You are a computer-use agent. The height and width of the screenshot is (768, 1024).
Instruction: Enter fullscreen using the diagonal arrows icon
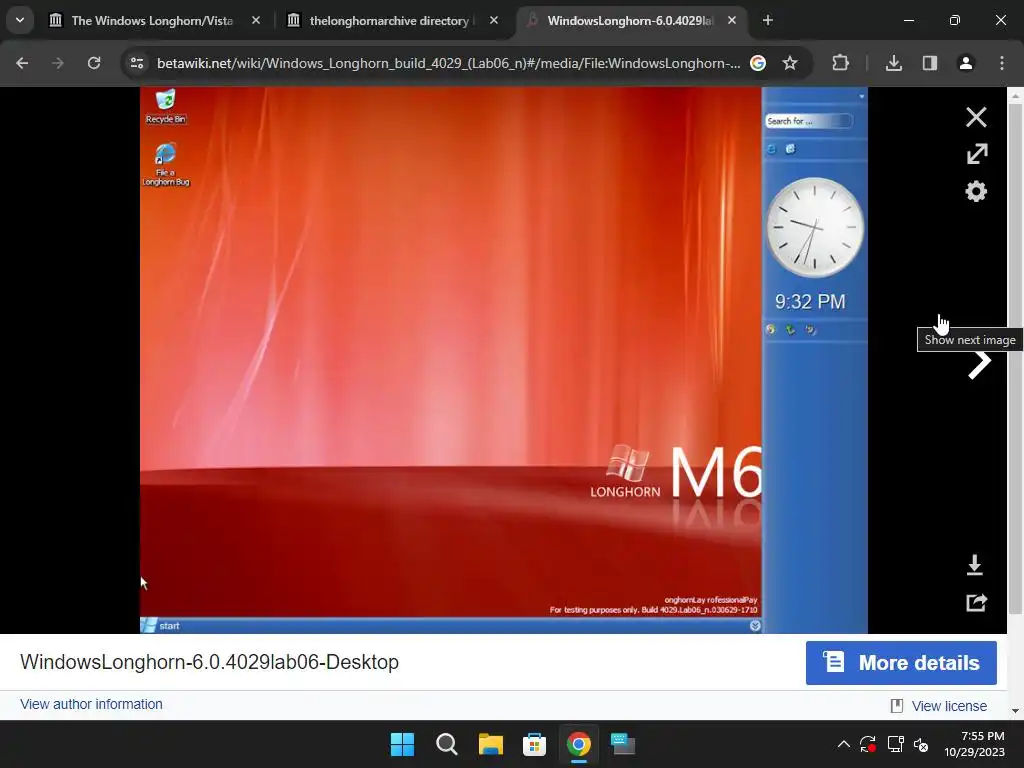point(977,154)
